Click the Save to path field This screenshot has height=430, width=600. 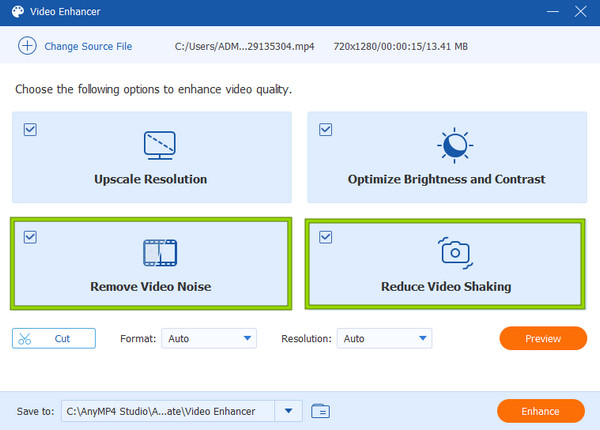point(168,411)
